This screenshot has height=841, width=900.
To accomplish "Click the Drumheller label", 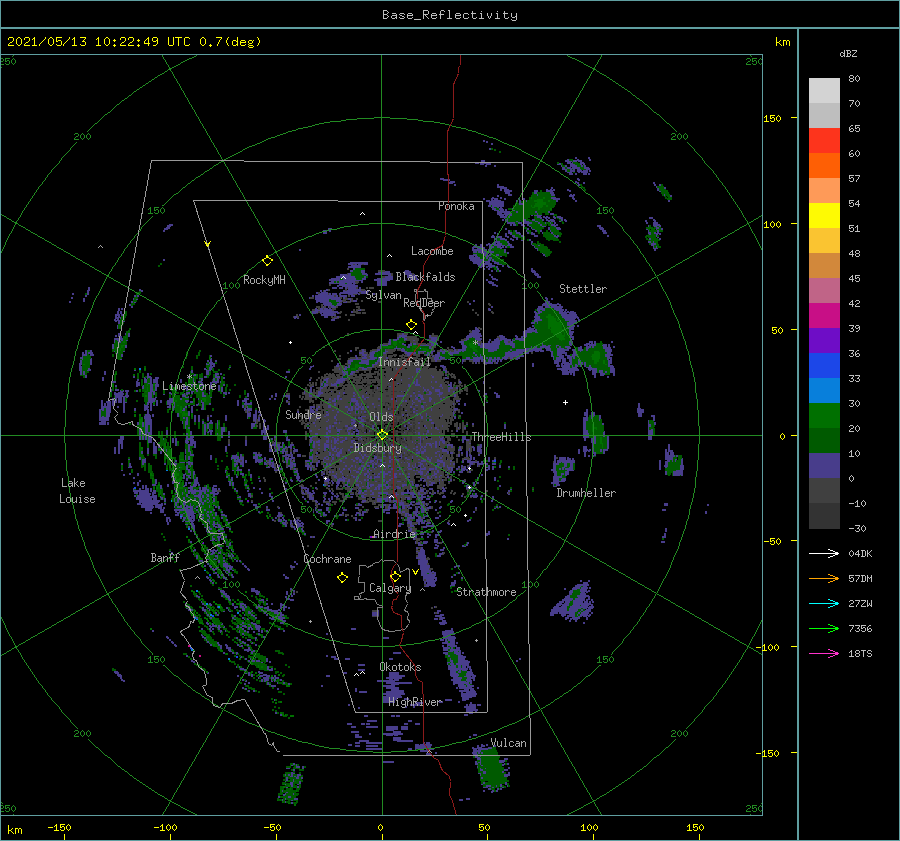I will (x=586, y=493).
